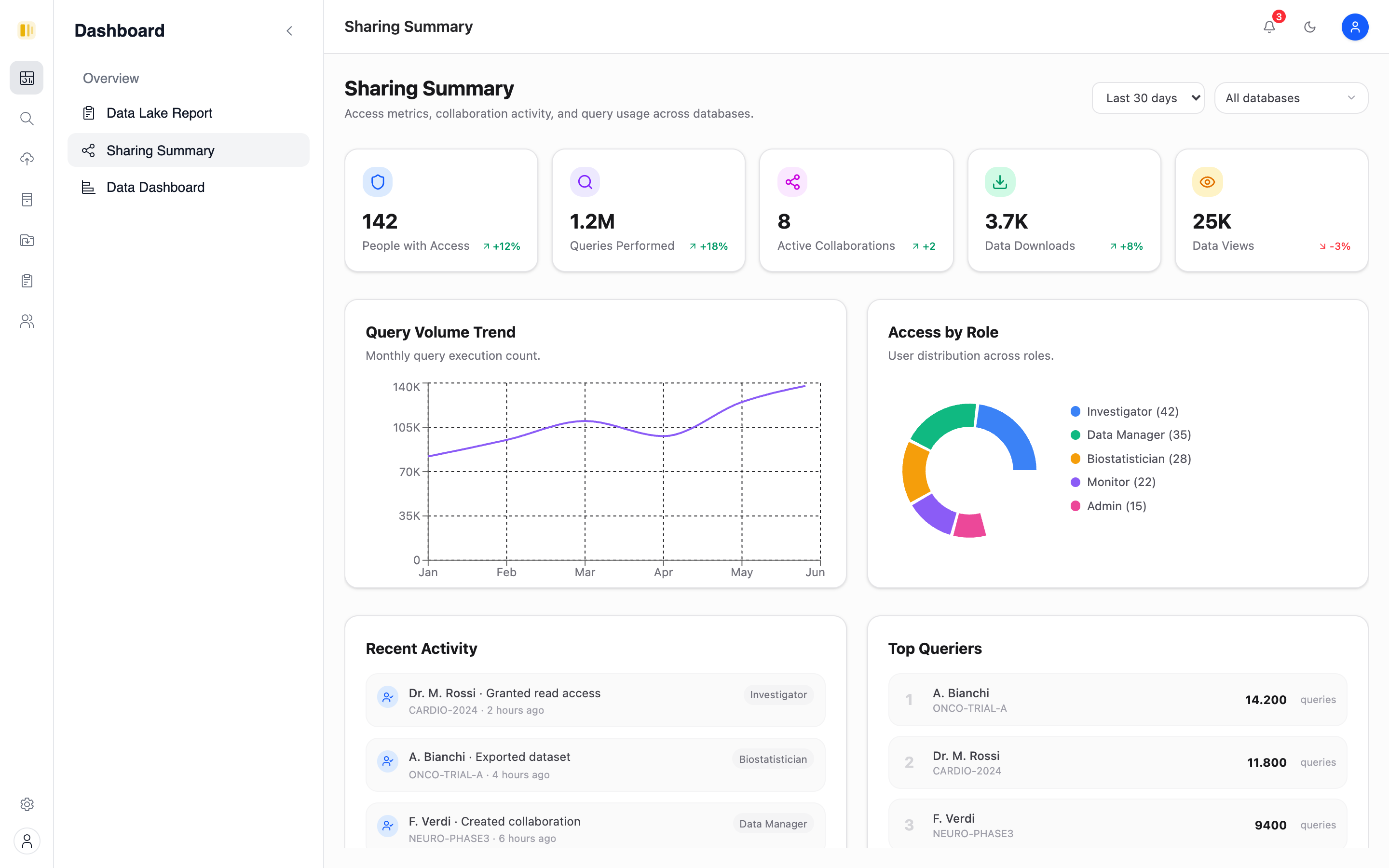Viewport: 1389px width, 868px height.
Task: Expand the All databases dropdown
Action: pos(1291,98)
